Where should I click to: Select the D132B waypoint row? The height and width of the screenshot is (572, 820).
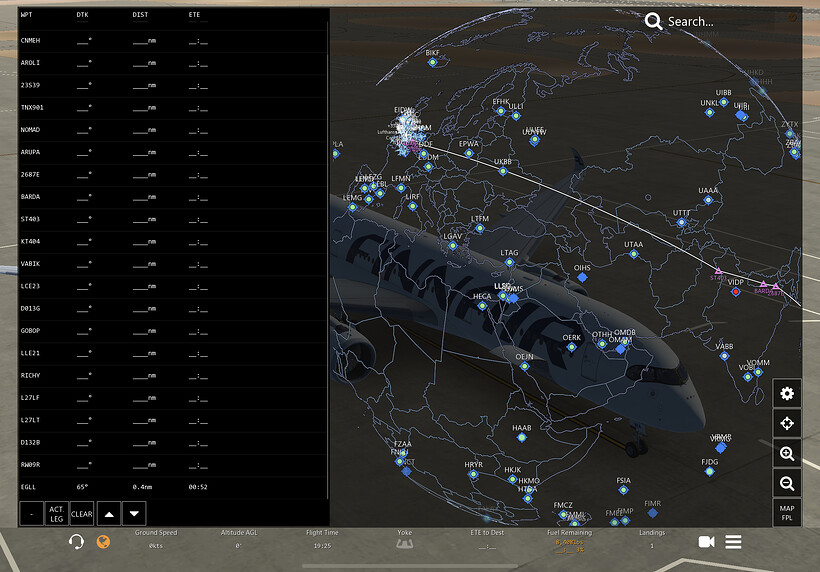(x=173, y=442)
